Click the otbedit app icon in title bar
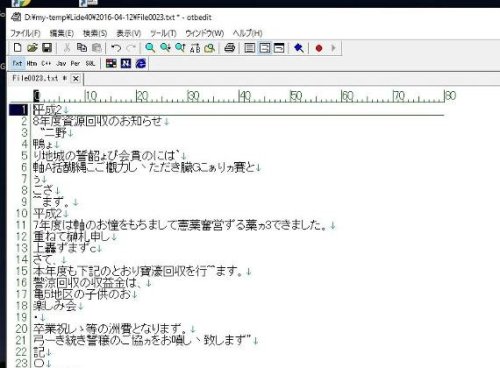Viewport: 500px width, 368px height. click(16, 17)
